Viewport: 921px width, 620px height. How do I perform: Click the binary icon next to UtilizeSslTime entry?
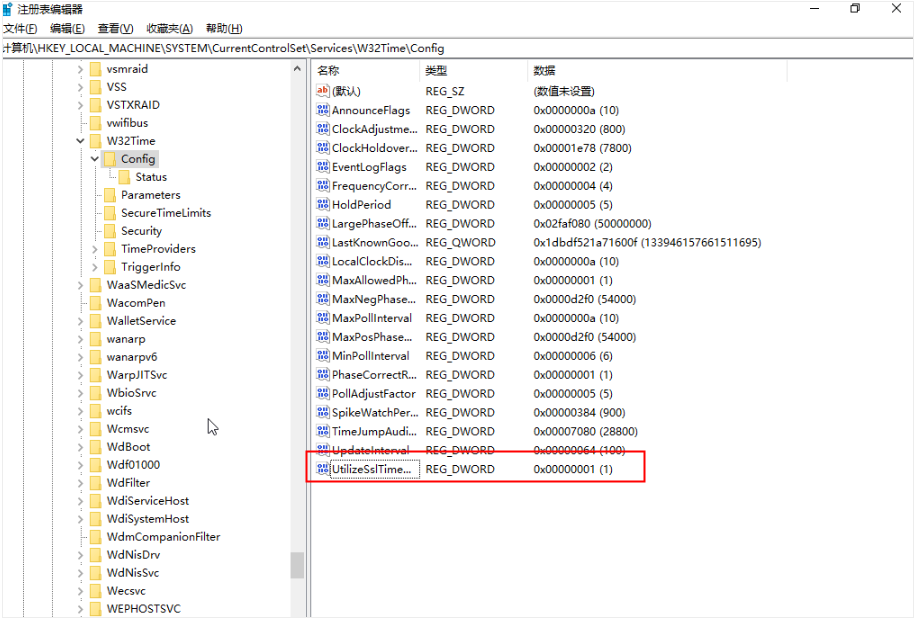[x=322, y=469]
